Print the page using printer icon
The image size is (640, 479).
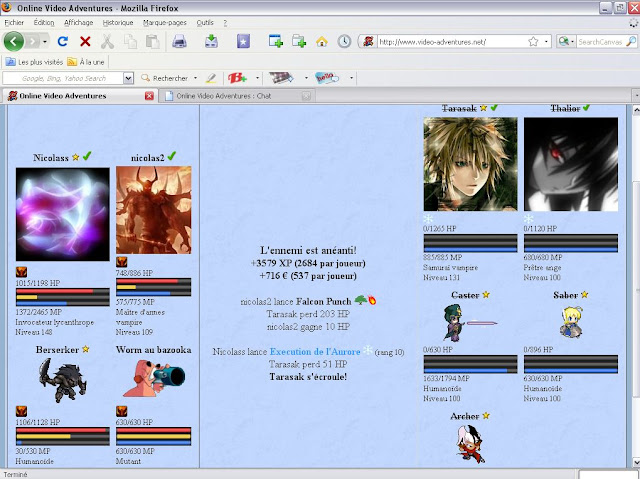pos(179,42)
